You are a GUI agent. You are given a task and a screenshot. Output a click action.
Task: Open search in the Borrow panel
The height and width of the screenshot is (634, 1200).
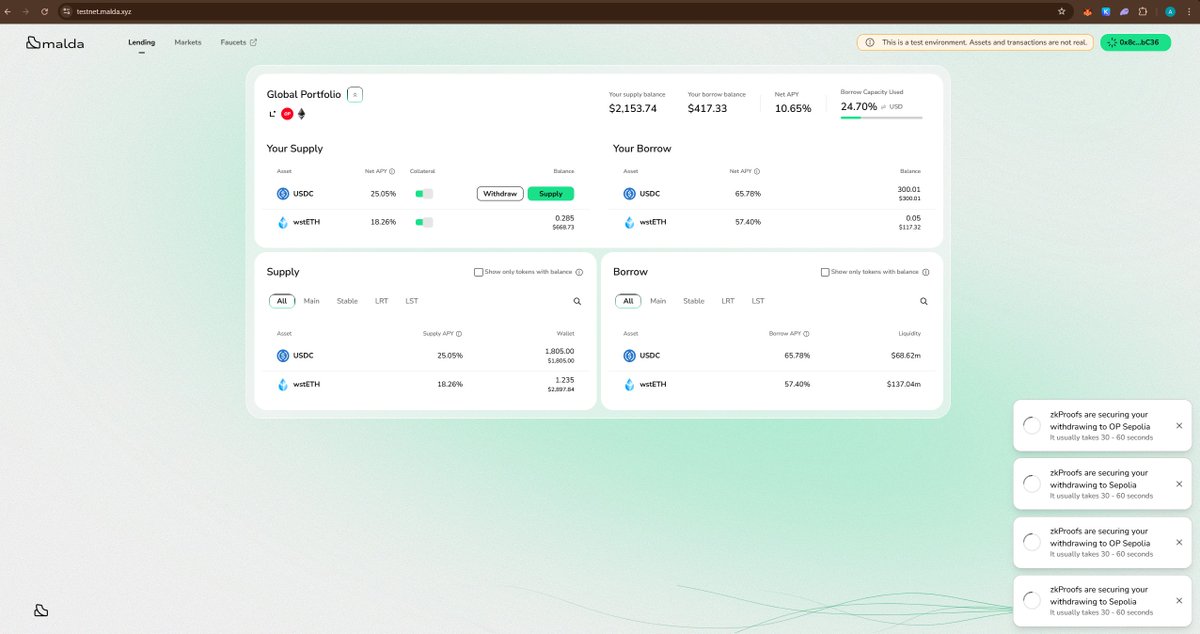(x=923, y=301)
